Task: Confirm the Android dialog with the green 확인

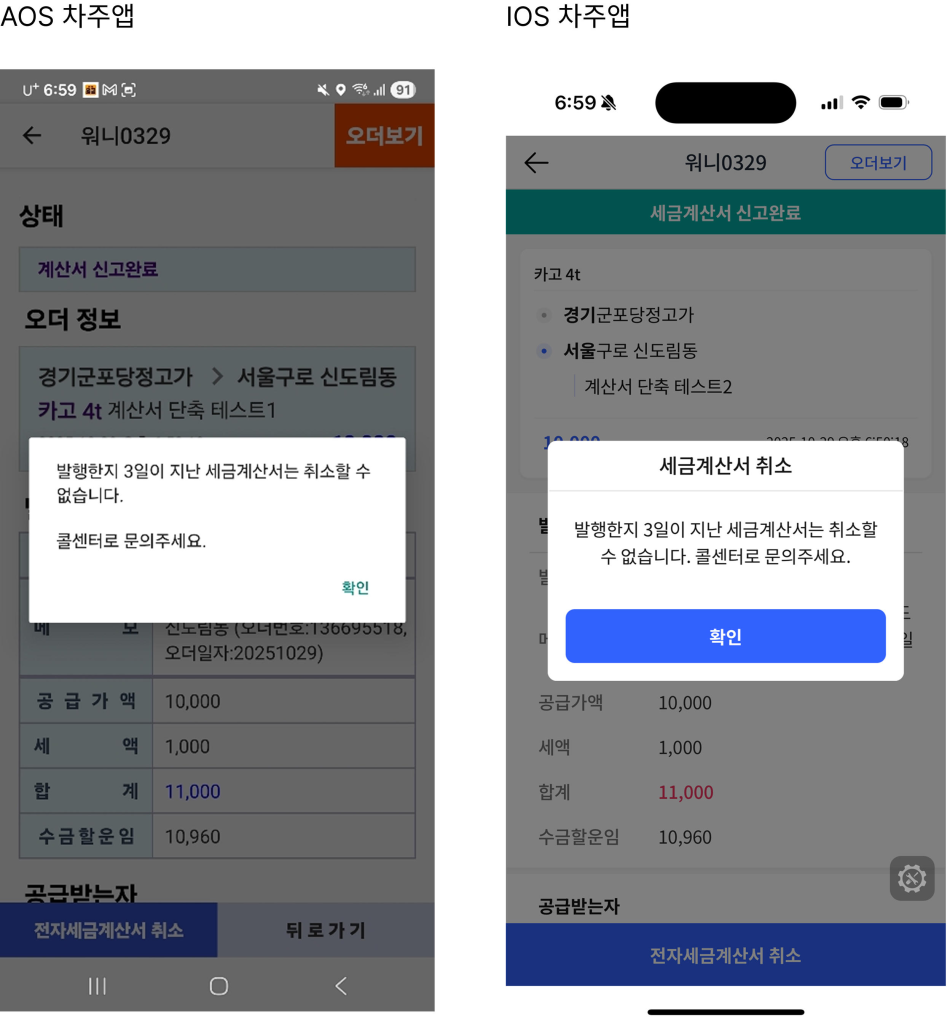Action: 355,587
